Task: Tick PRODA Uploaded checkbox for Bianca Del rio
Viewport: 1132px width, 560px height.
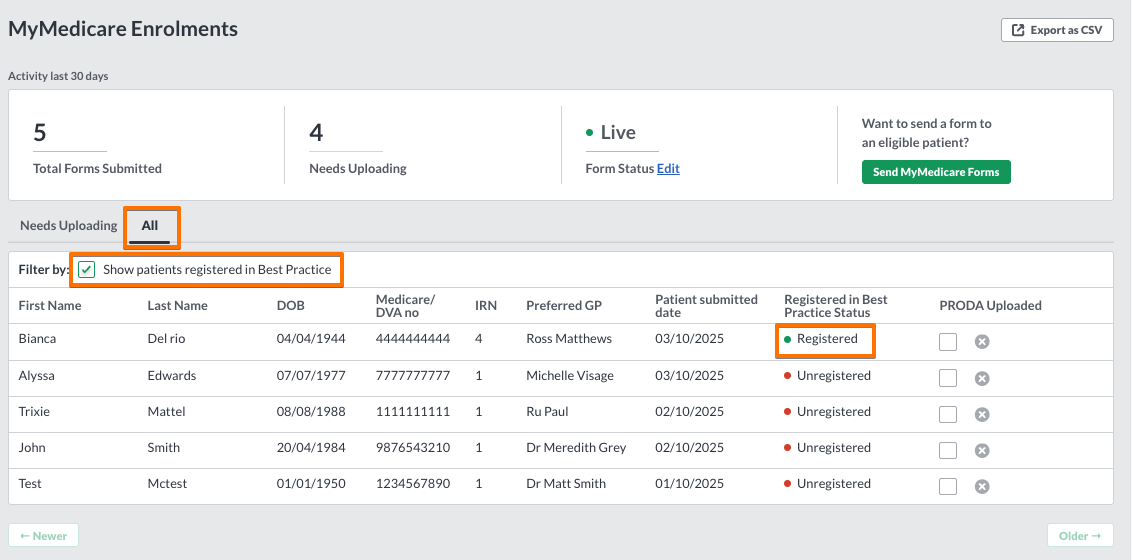Action: pos(948,341)
